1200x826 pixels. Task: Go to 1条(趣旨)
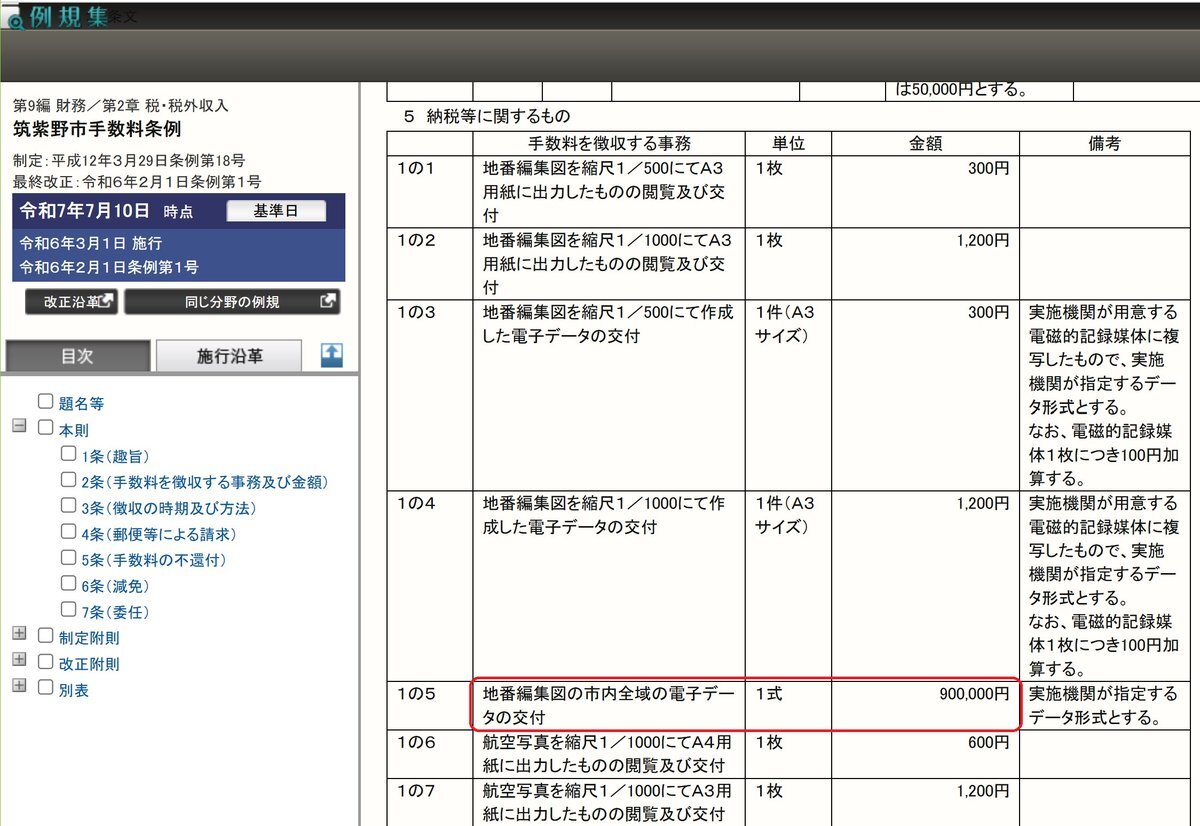(116, 457)
